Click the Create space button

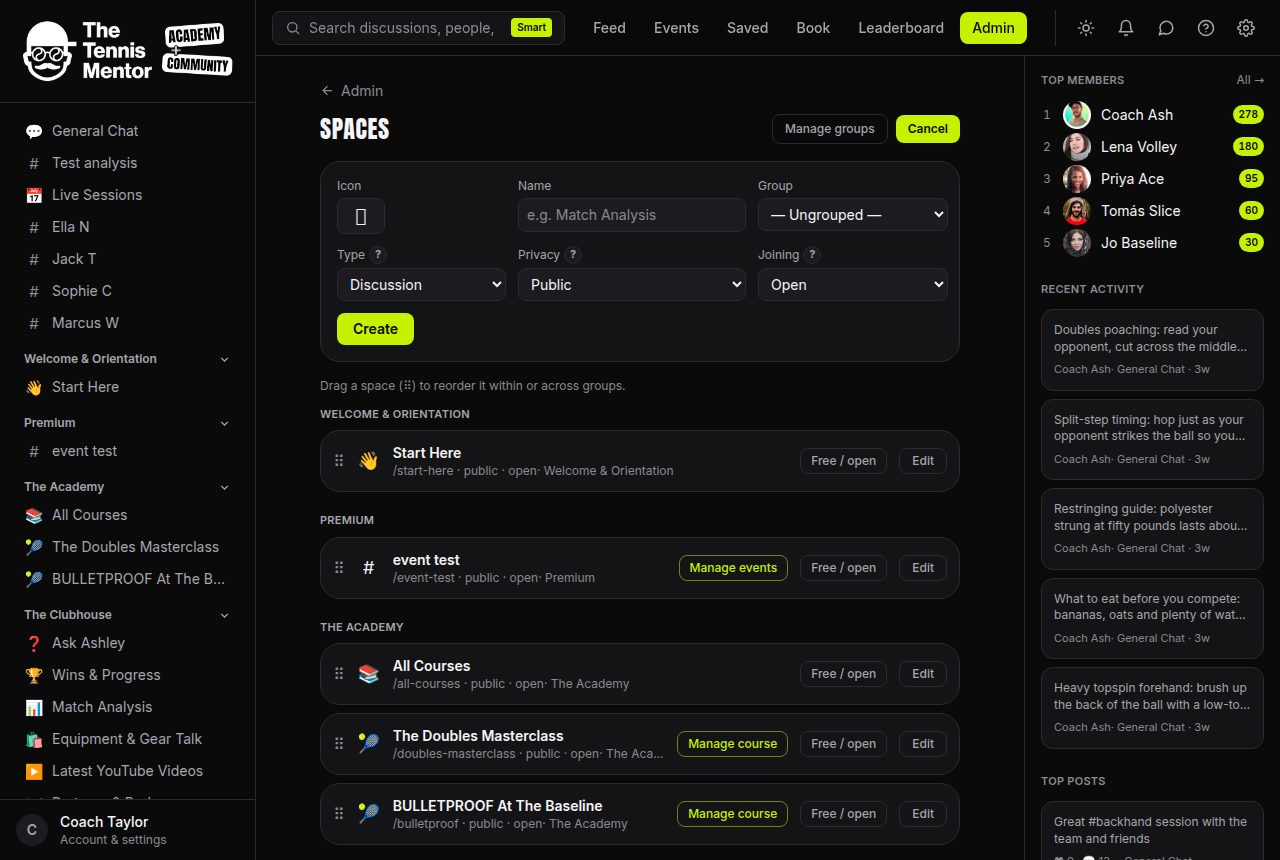pos(375,329)
